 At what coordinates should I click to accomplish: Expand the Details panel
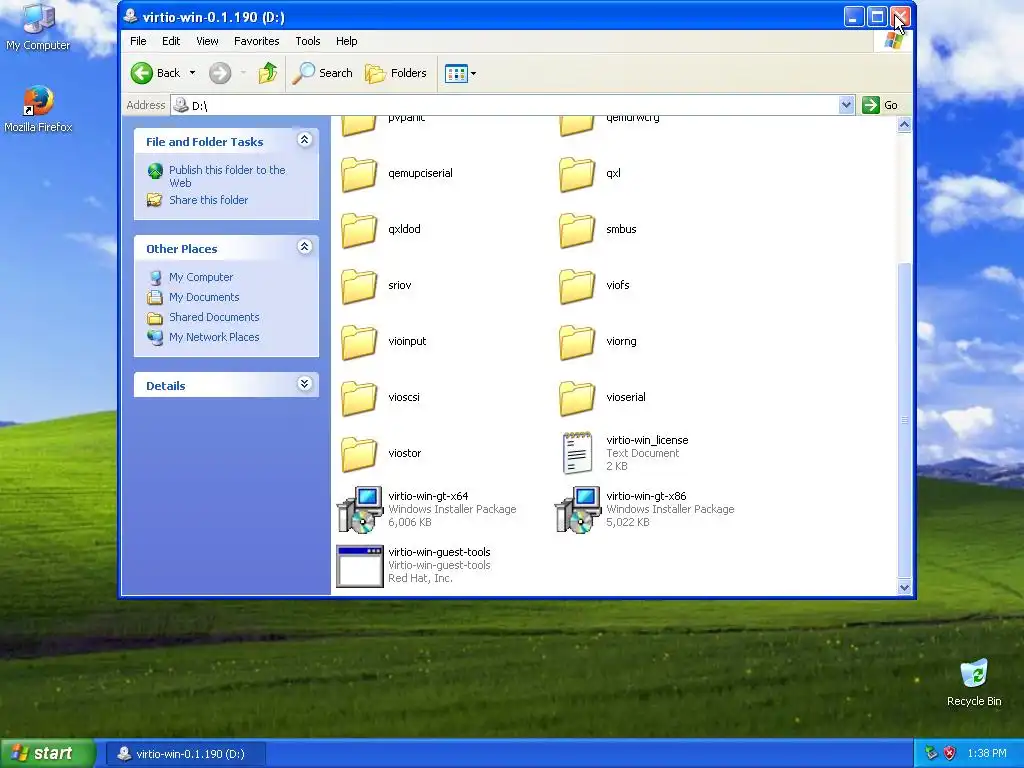pyautogui.click(x=304, y=384)
